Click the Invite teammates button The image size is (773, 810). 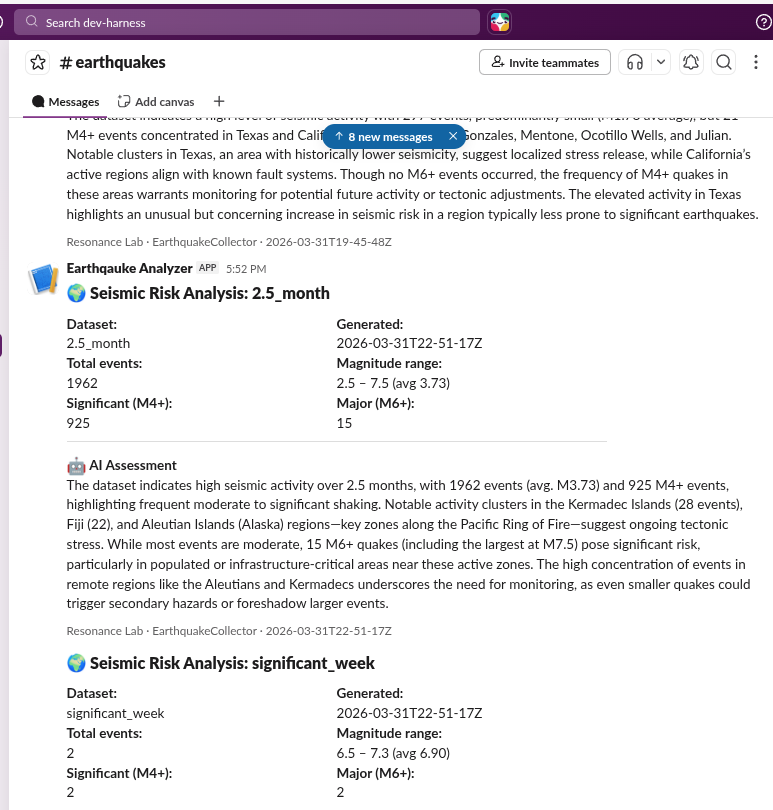coord(545,62)
